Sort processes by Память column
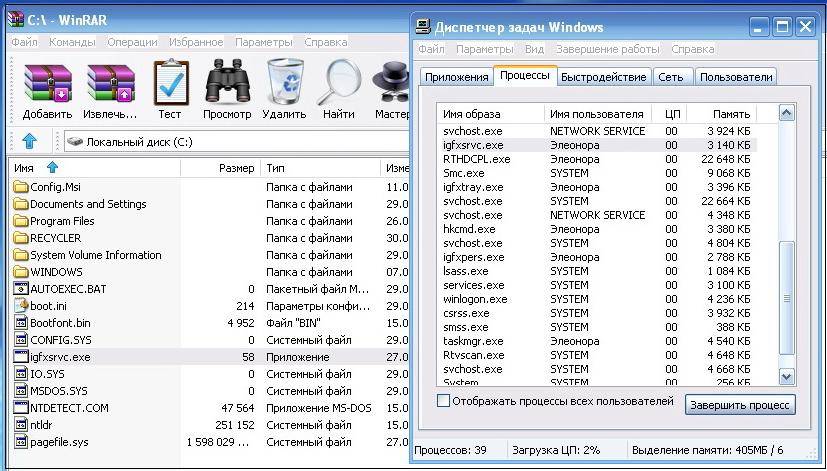 coord(721,113)
